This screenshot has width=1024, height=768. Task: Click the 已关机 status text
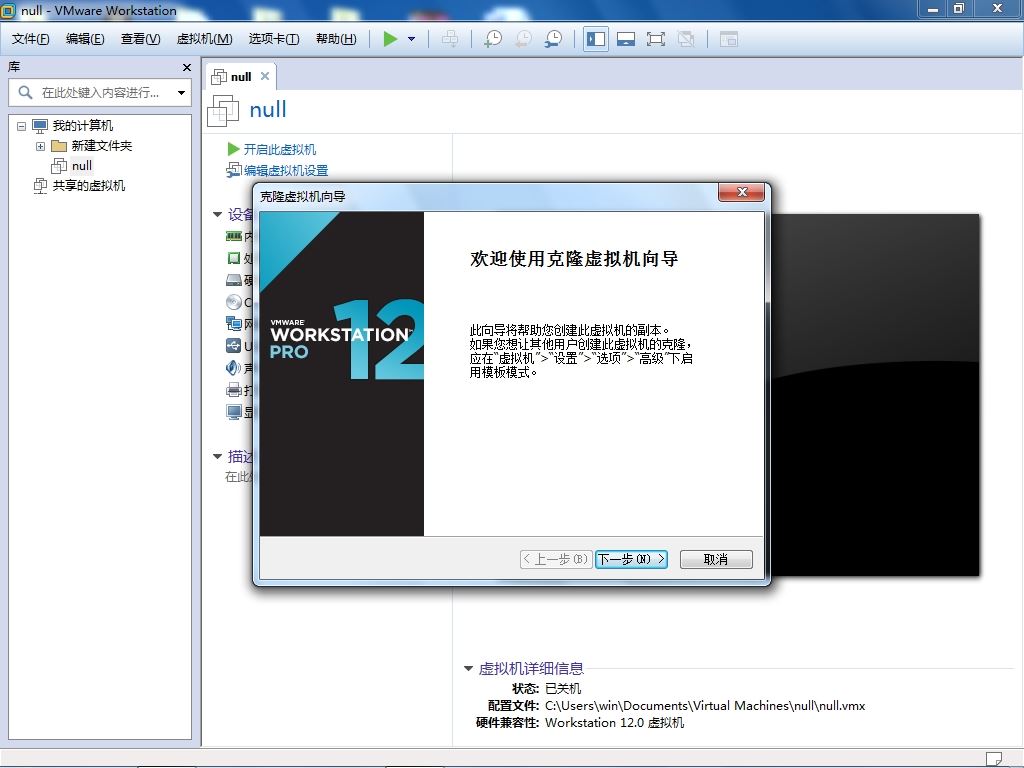pyautogui.click(x=563, y=688)
